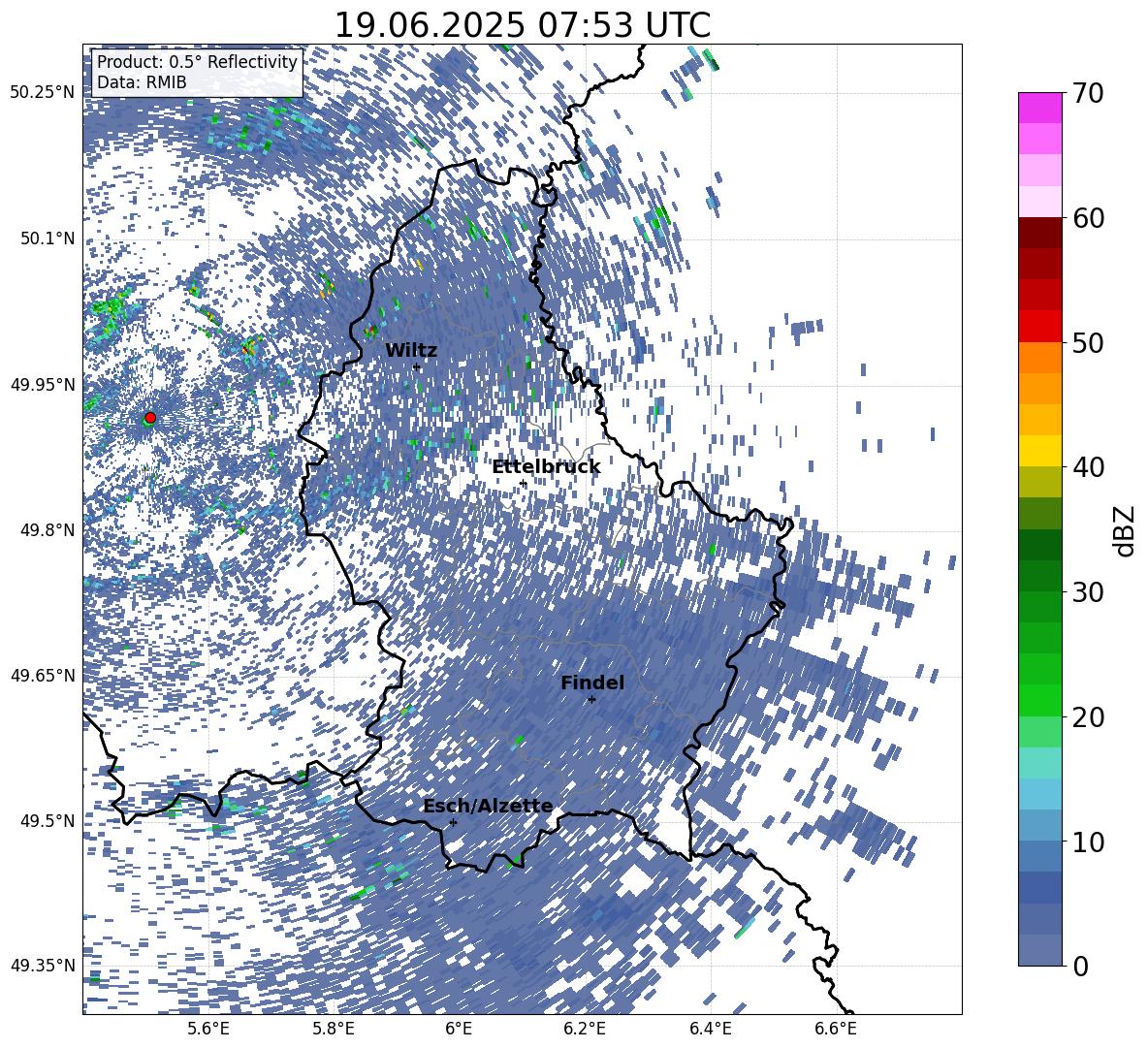Click the orange colorbar swatch above 50
1148x1048 pixels.
click(x=1039, y=357)
